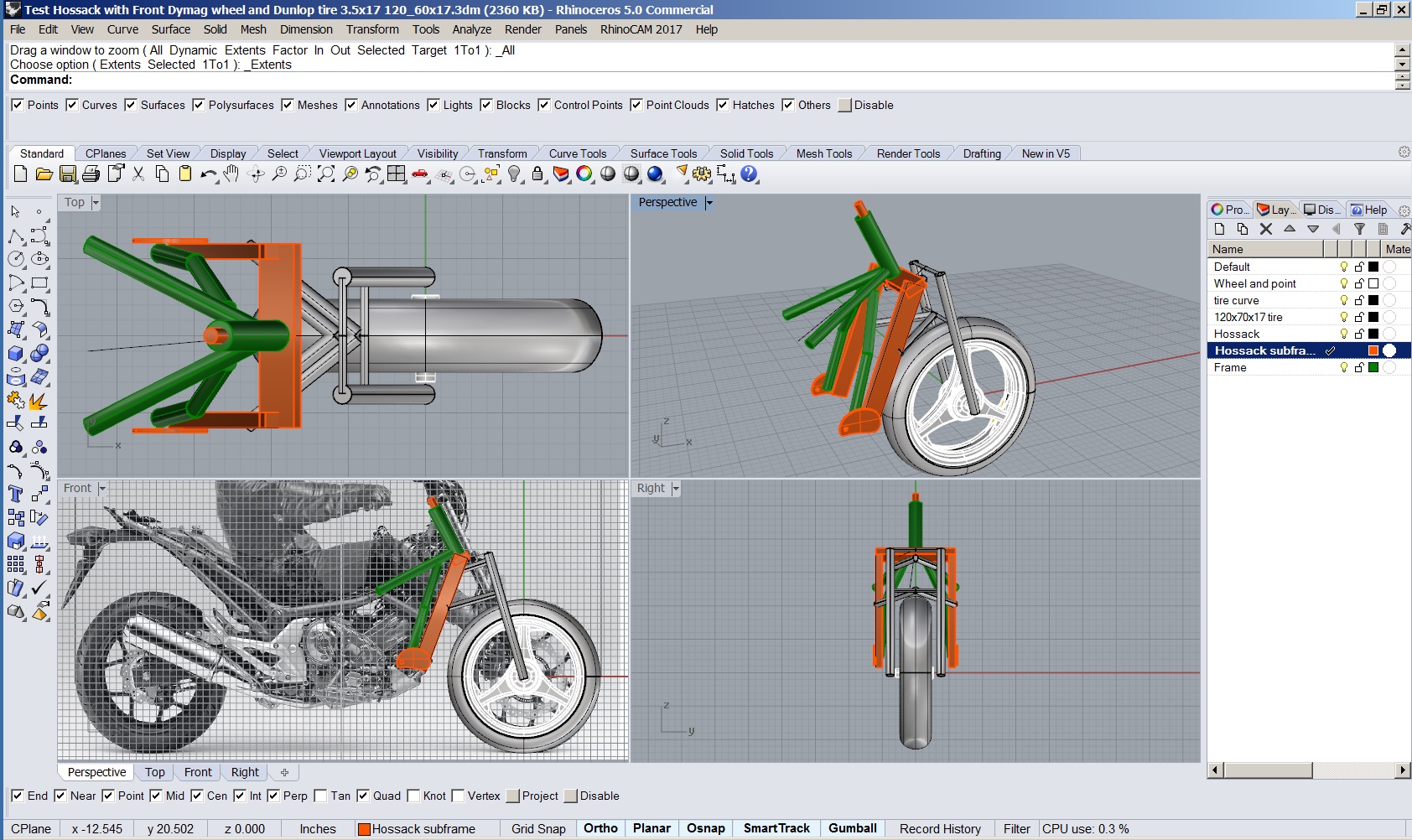This screenshot has width=1412, height=840.
Task: Toggle the Surfaces filter checkbox
Action: pos(131,105)
